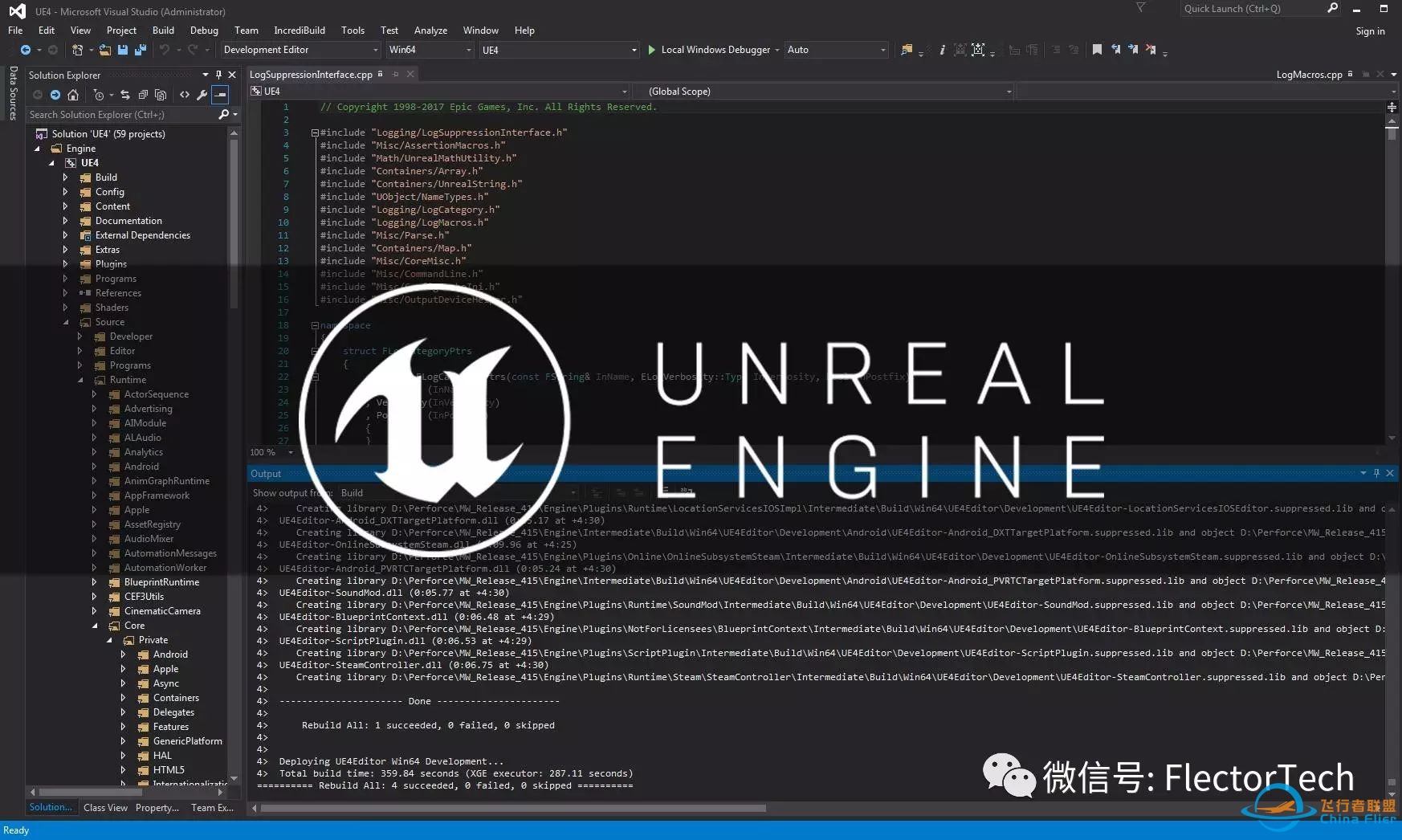The image size is (1402, 840).
Task: Click Collapse All icon in Solution Explorer
Action: tap(143, 95)
